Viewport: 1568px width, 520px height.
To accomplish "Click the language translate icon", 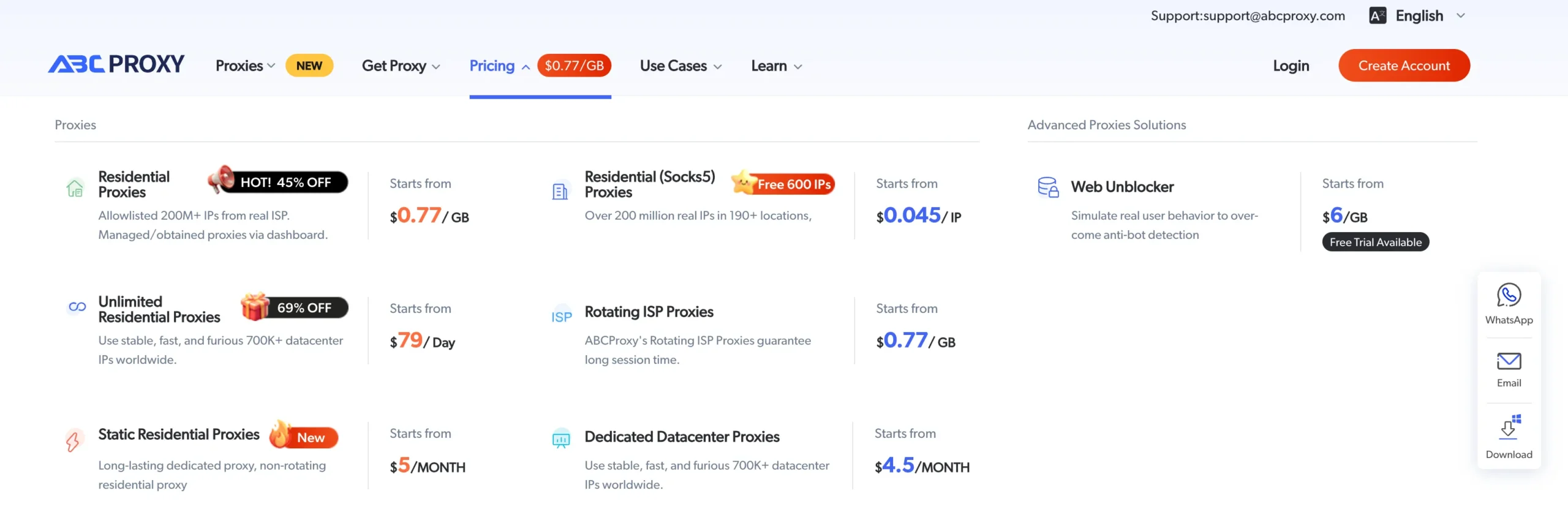I will coord(1378,16).
